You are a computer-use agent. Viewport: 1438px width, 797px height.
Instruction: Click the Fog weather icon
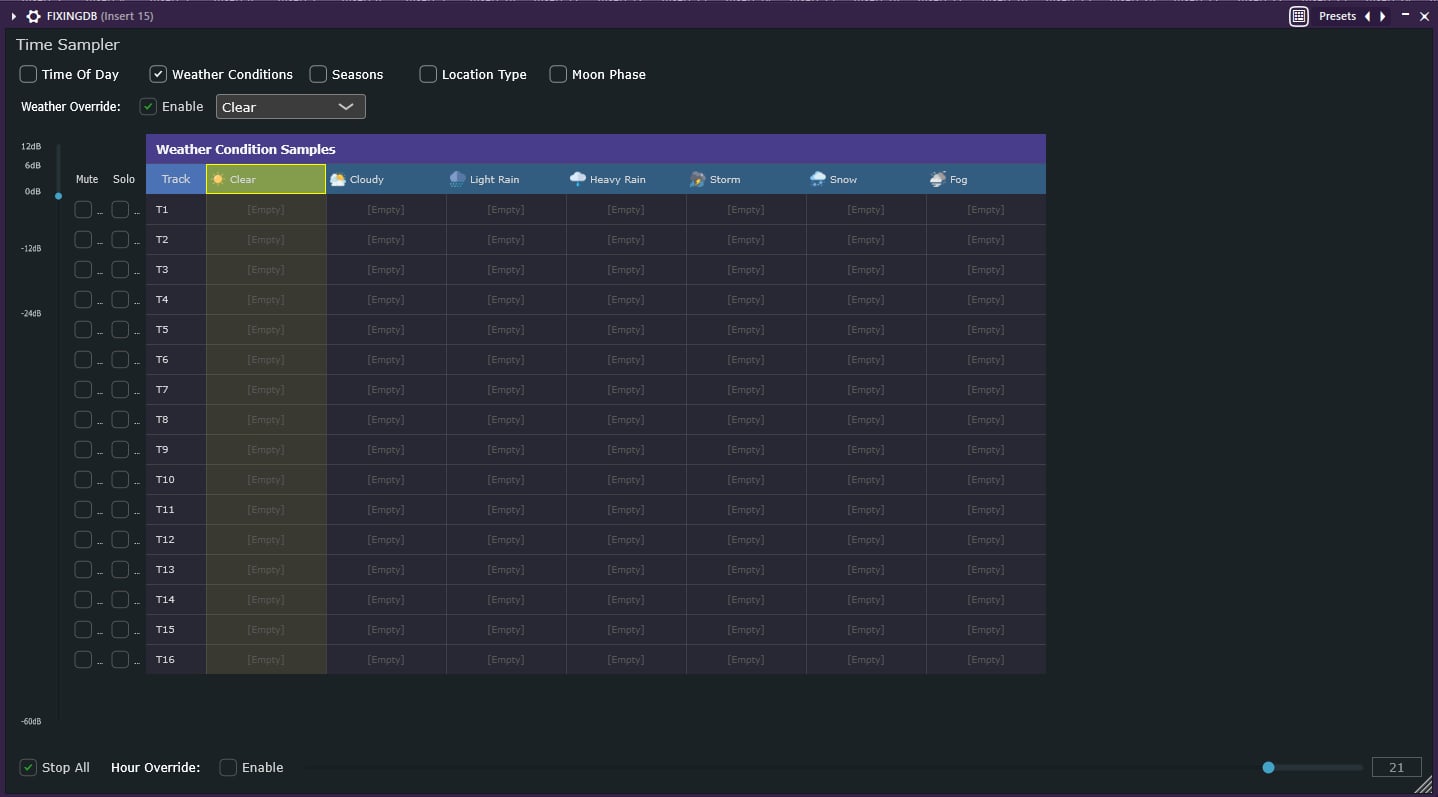pos(937,179)
